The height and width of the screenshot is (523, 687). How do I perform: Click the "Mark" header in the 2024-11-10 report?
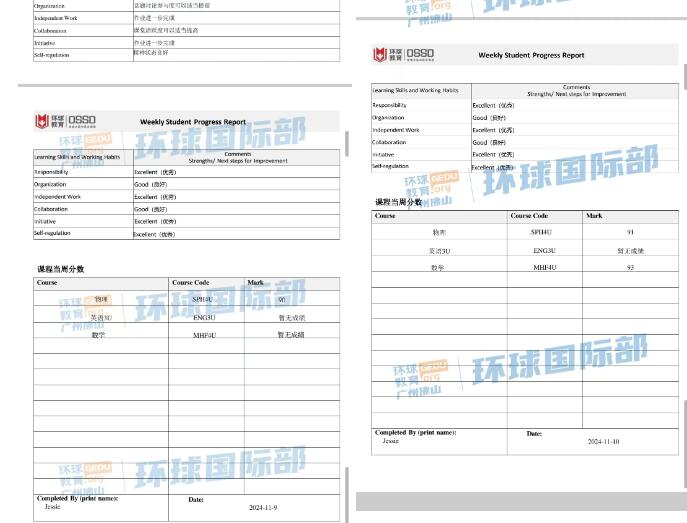[x=594, y=216]
